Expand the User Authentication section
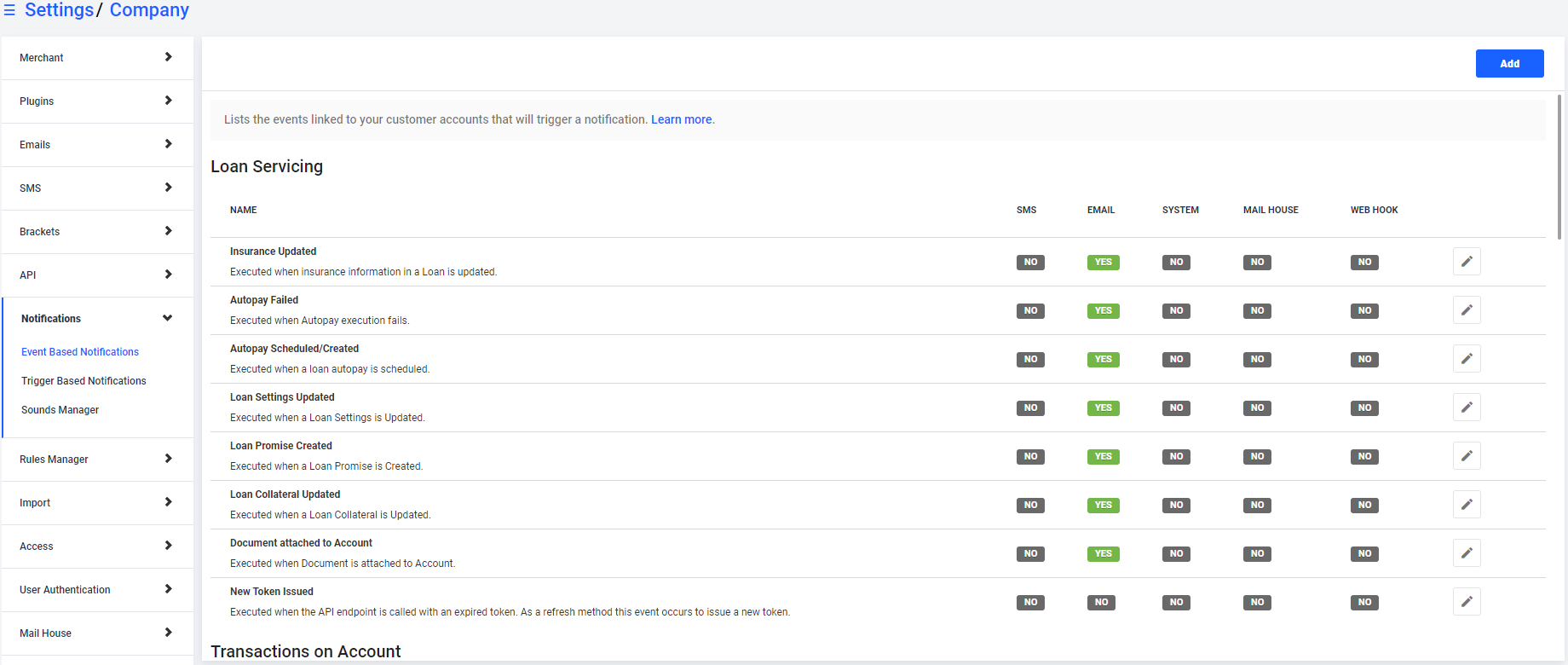Viewport: 1568px width, 665px height. (97, 590)
